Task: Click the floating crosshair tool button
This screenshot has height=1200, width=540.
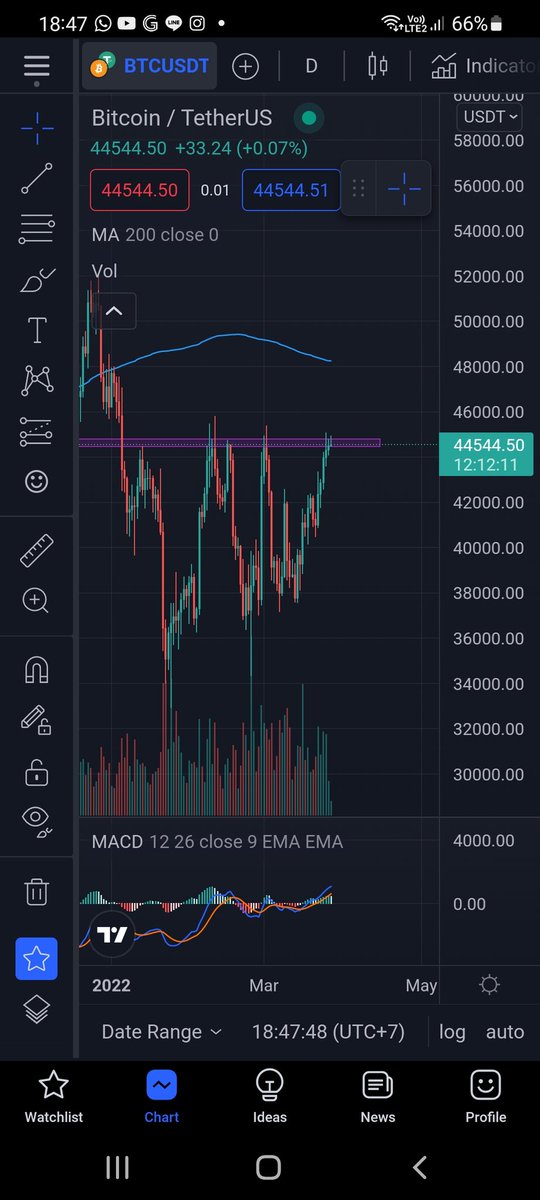Action: 405,188
